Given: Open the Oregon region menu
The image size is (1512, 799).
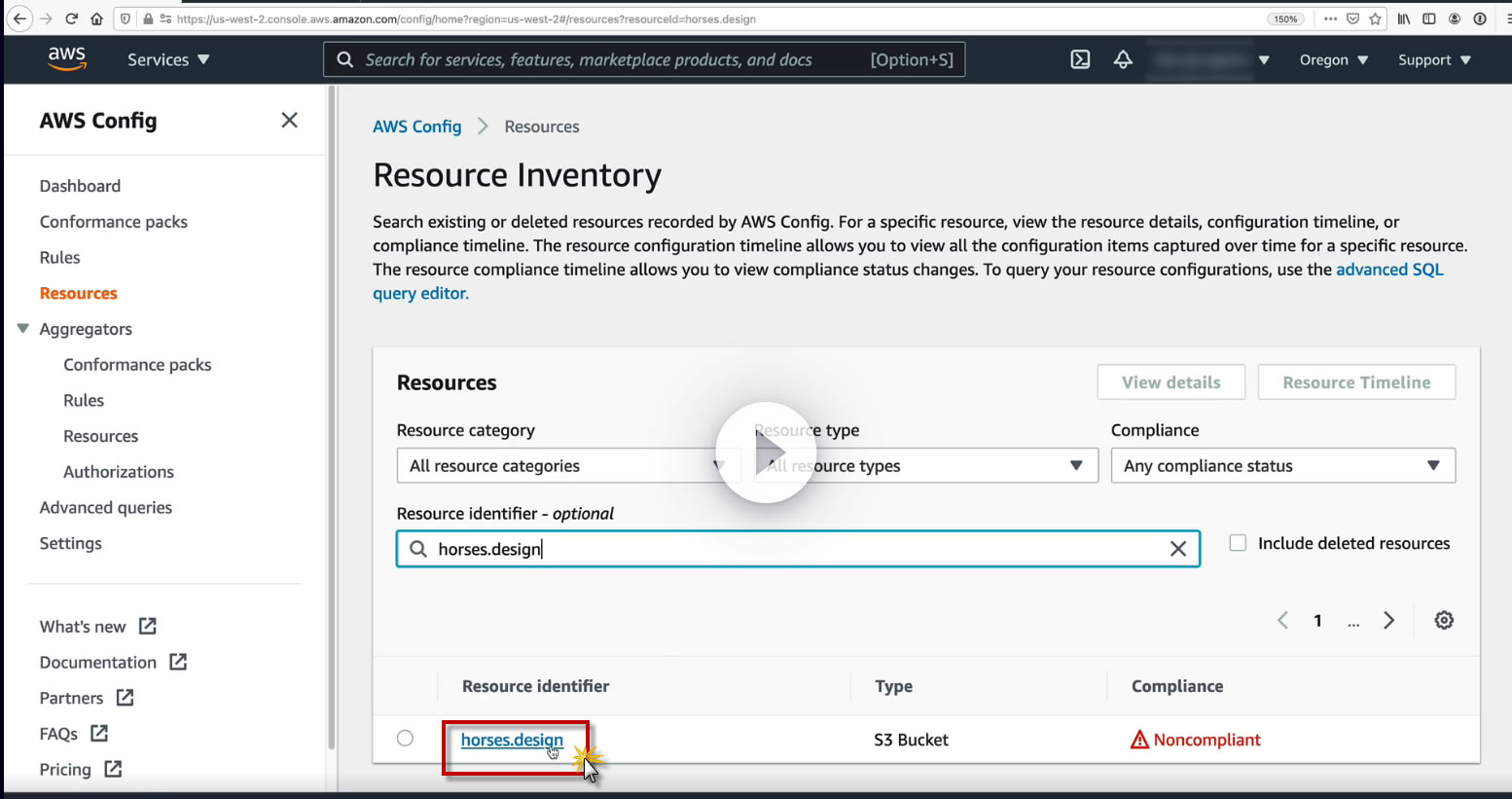Looking at the screenshot, I should (1333, 59).
